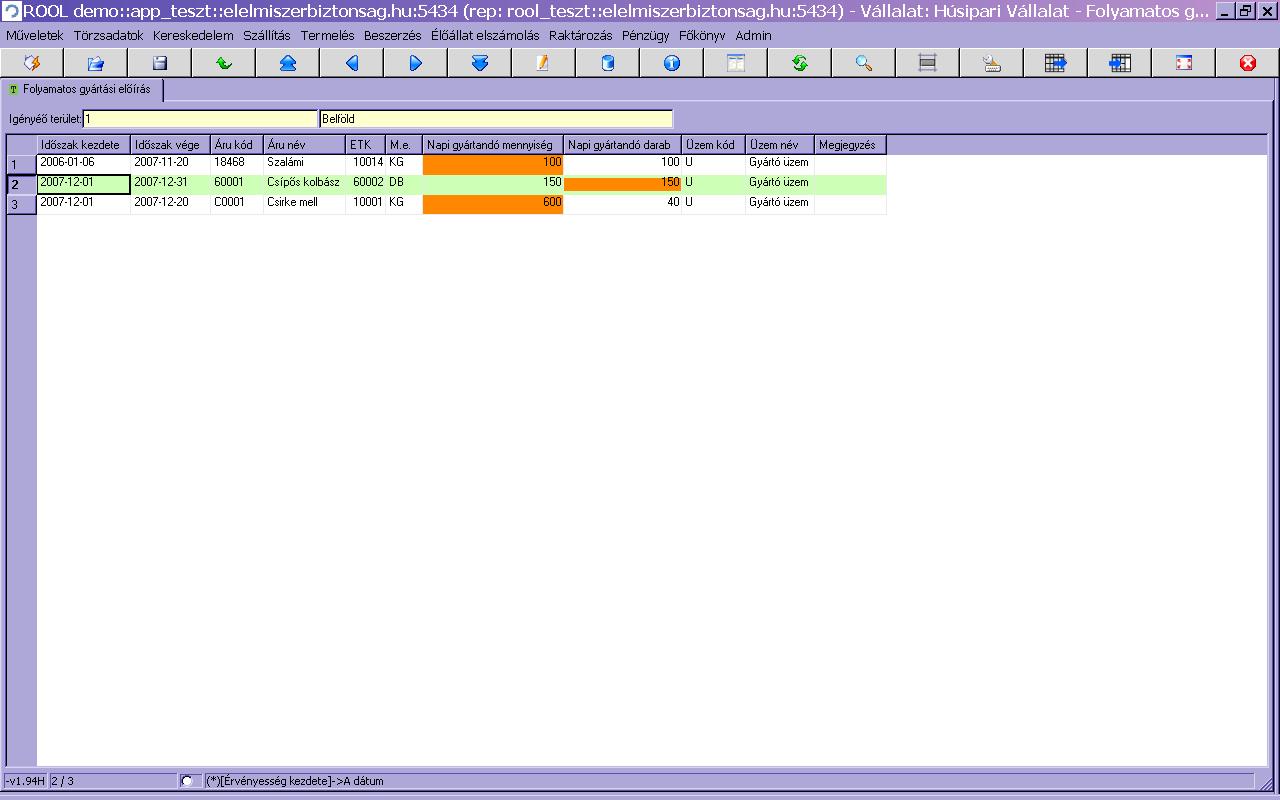Click the gray row-height lines icon
This screenshot has height=800, width=1280.
coord(928,63)
